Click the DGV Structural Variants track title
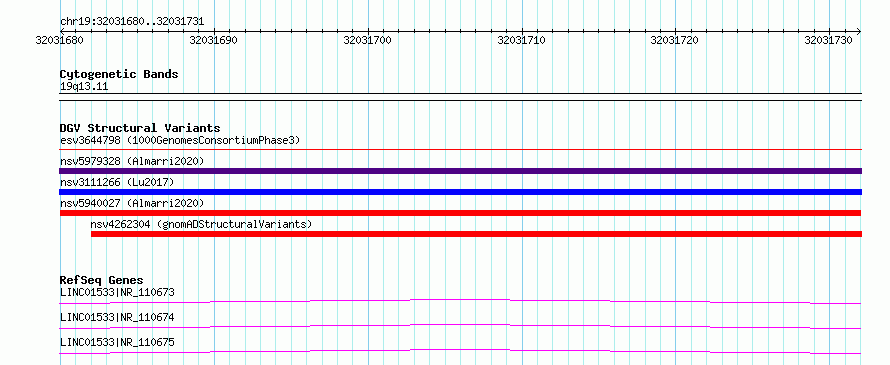The height and width of the screenshot is (365, 890). (x=140, y=128)
